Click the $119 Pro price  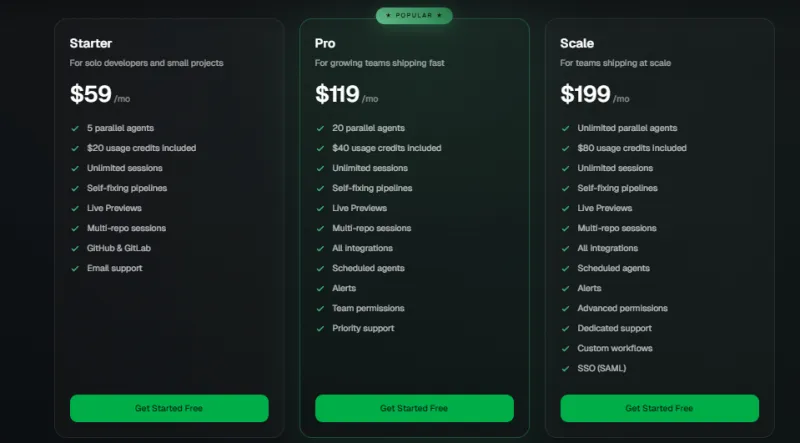click(x=337, y=95)
